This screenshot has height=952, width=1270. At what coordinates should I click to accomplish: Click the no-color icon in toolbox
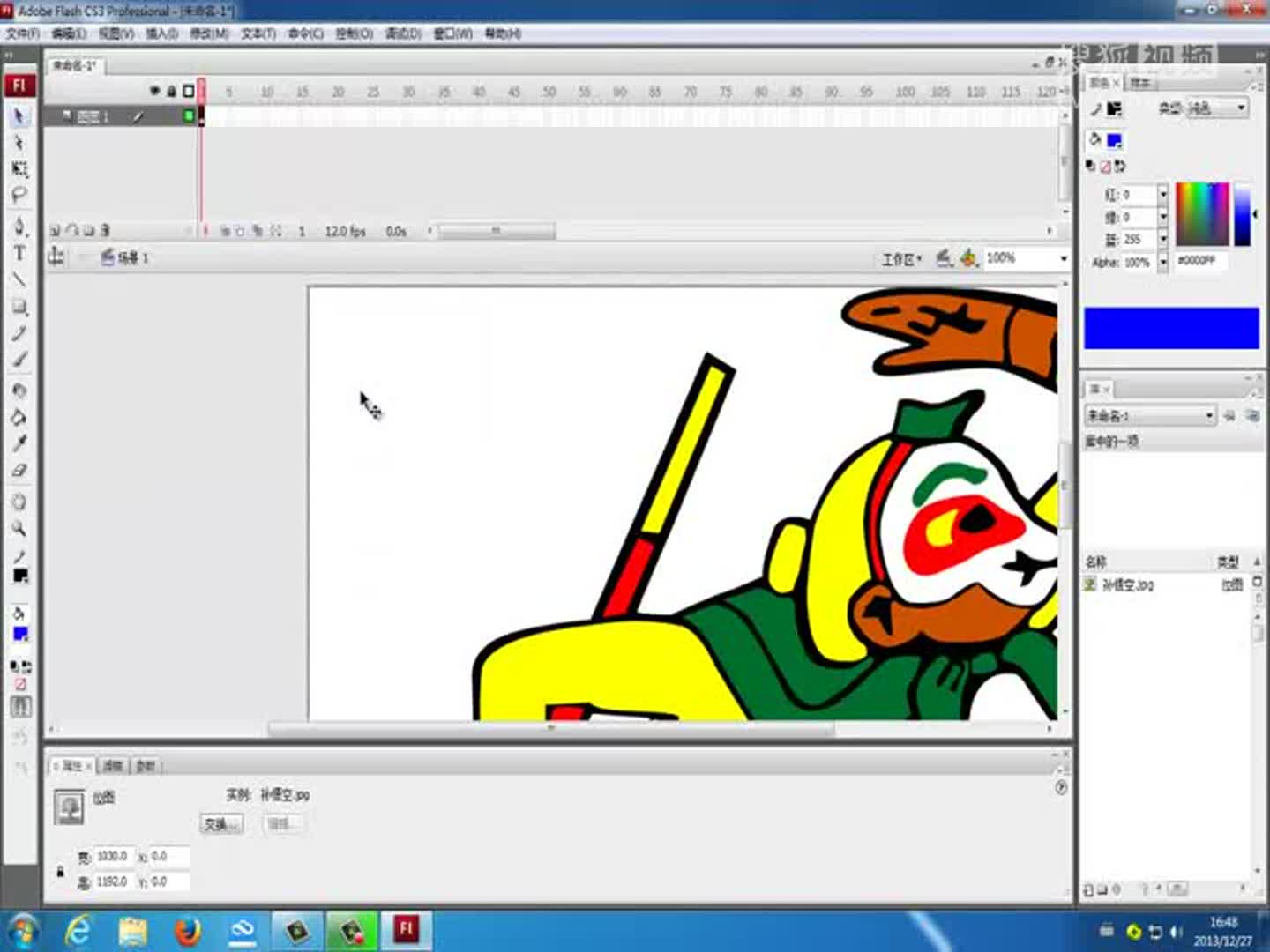tap(19, 684)
